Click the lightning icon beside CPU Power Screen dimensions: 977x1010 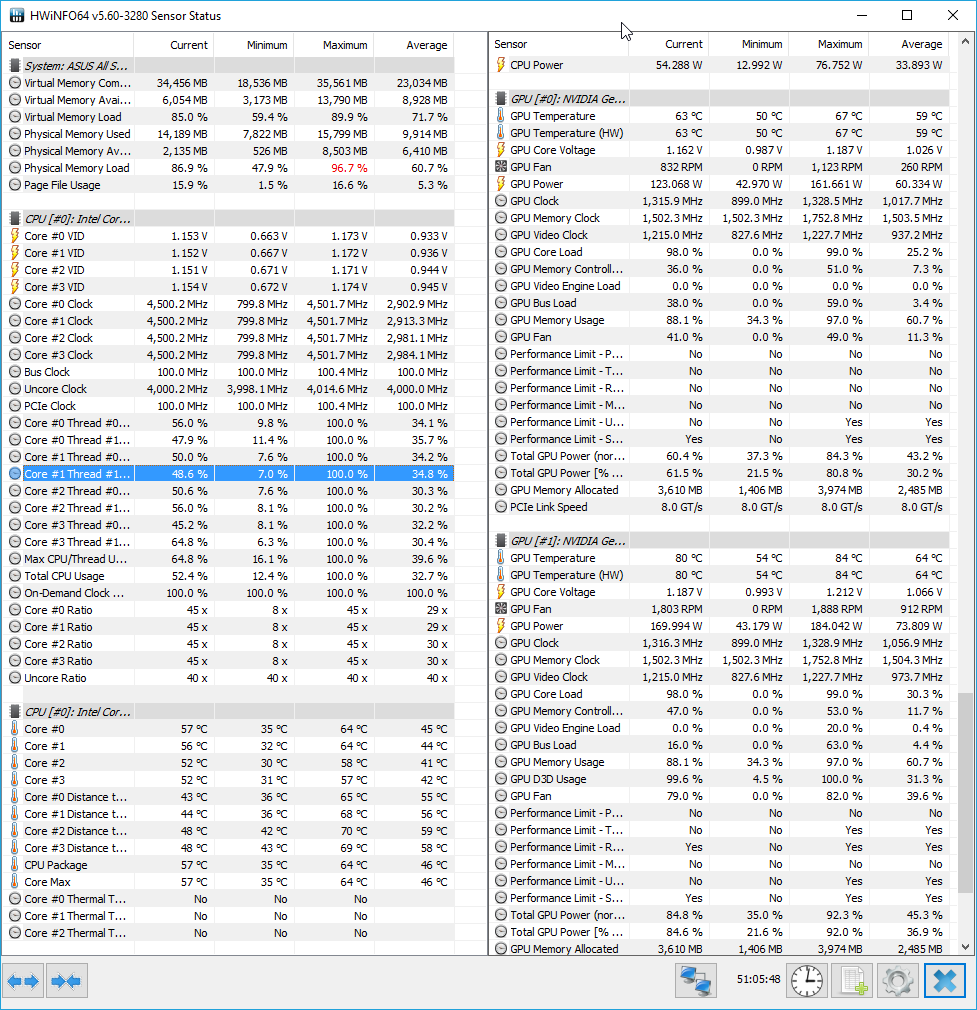(x=501, y=65)
